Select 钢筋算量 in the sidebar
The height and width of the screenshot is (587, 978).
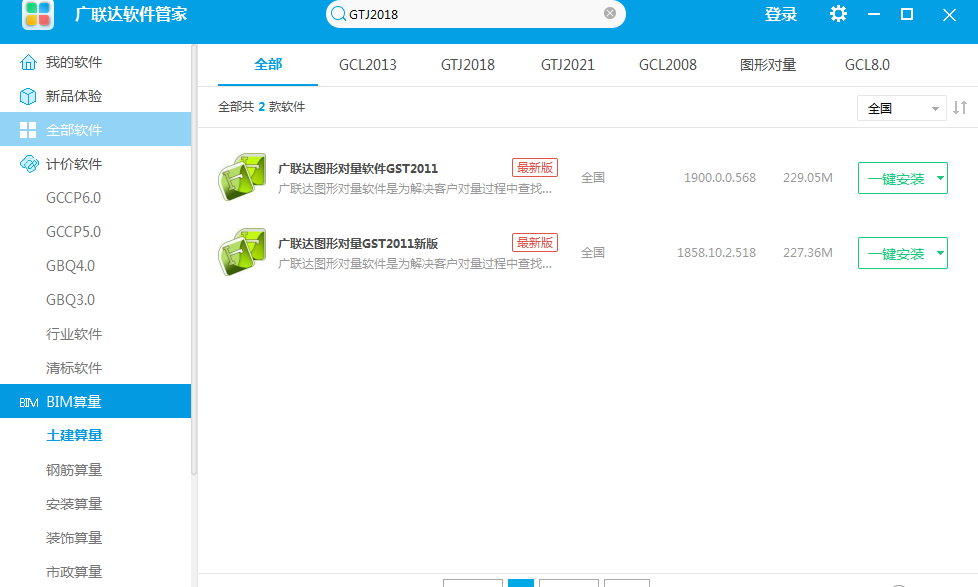74,470
